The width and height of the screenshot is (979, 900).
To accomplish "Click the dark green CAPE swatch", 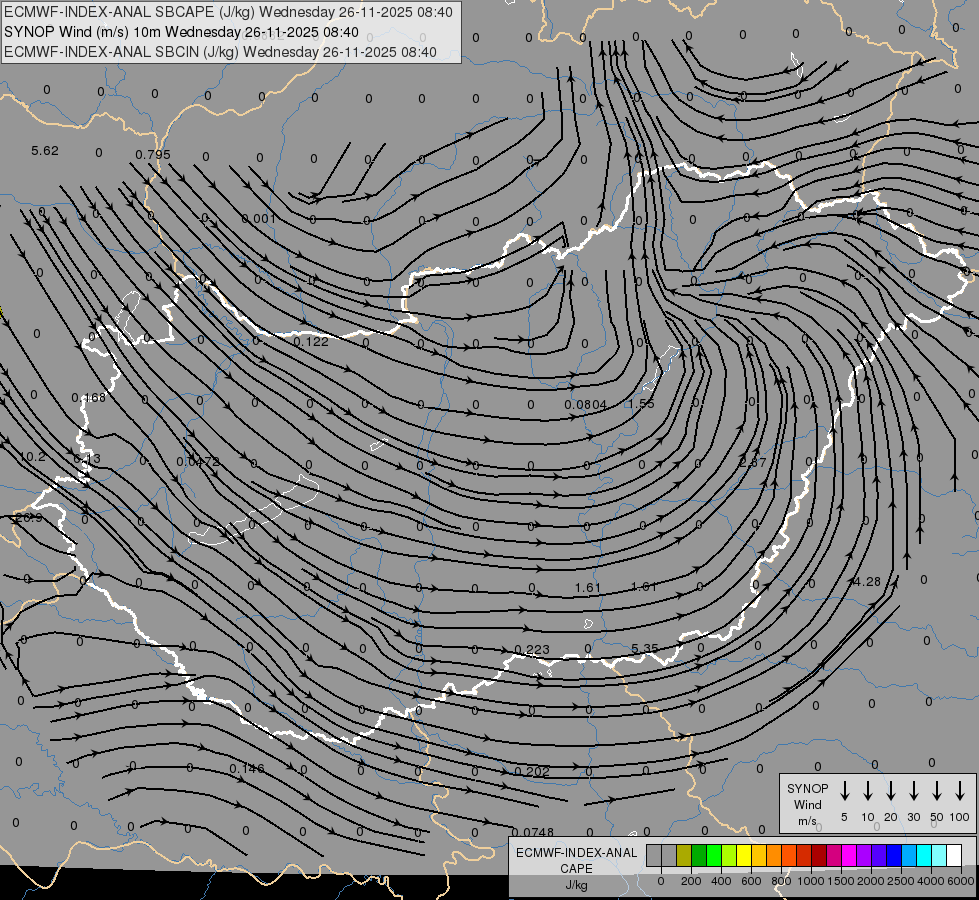I will [699, 855].
